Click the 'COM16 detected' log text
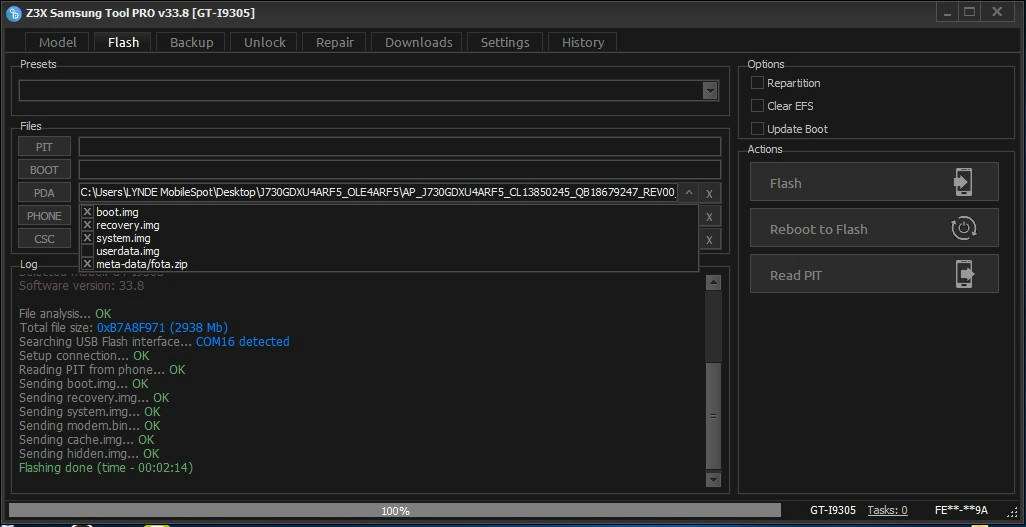 243,342
